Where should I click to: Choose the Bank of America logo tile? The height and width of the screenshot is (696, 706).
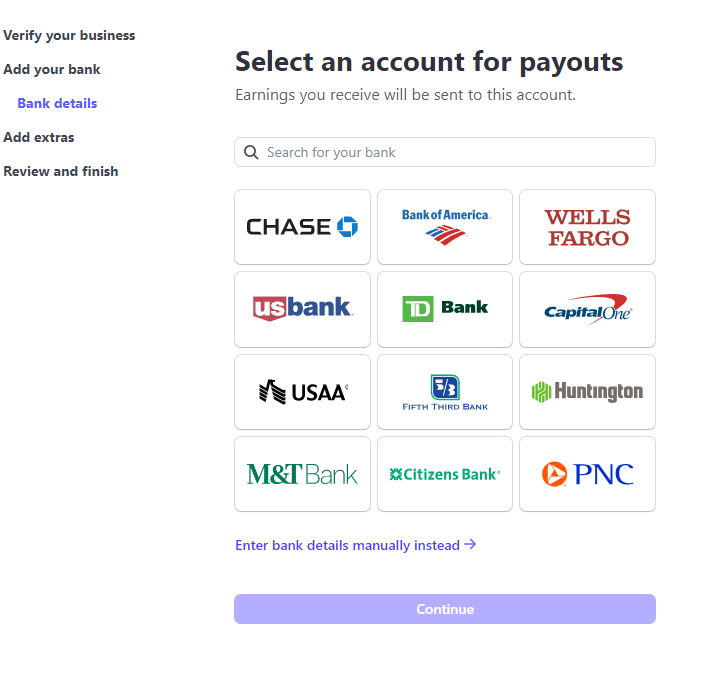(x=445, y=227)
